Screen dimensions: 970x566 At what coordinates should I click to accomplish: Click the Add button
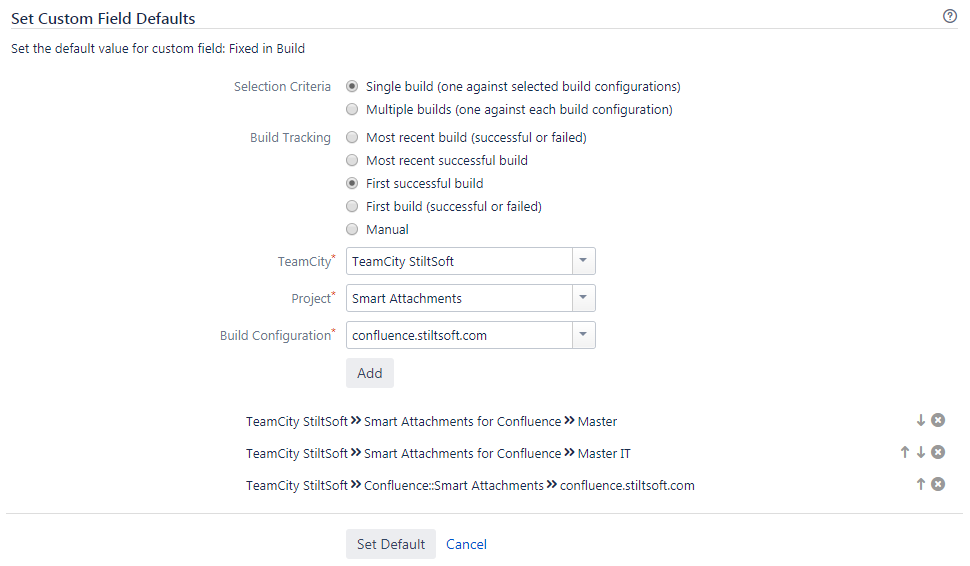point(370,373)
